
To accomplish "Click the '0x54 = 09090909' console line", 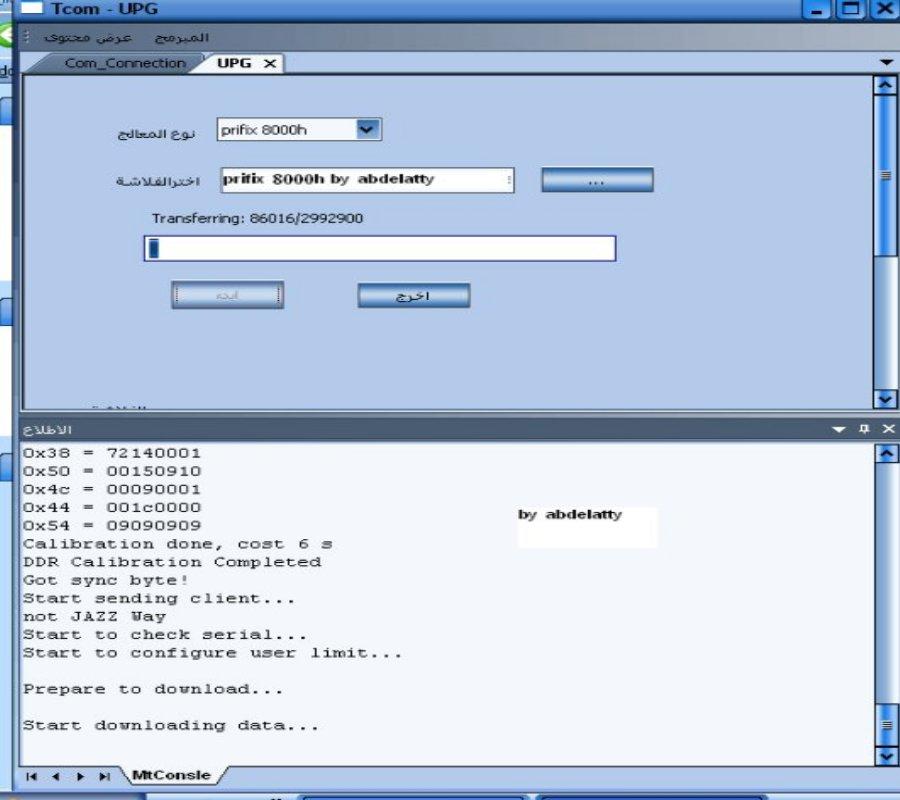I will (112, 525).
